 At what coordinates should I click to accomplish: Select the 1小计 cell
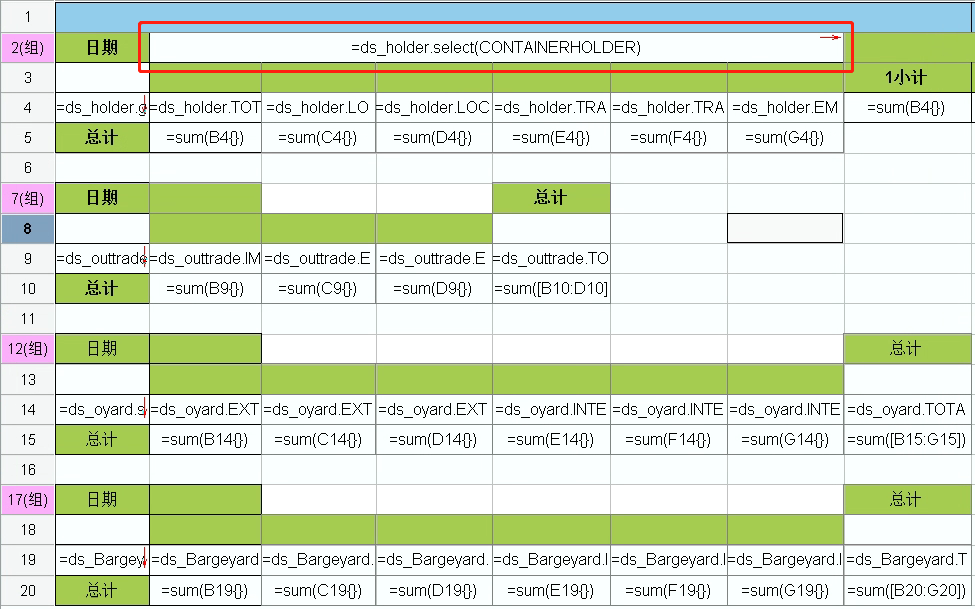(x=905, y=78)
